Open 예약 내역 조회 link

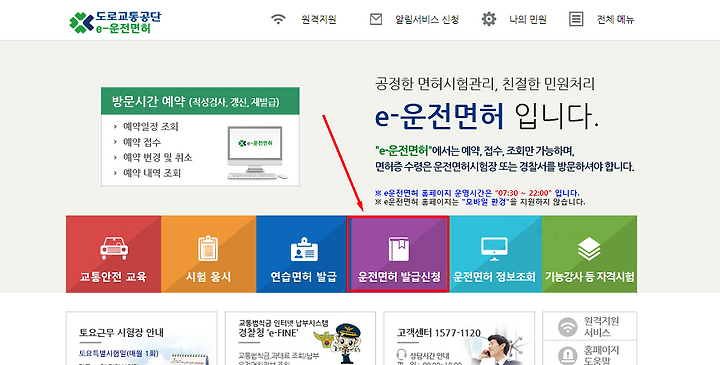click(x=152, y=173)
